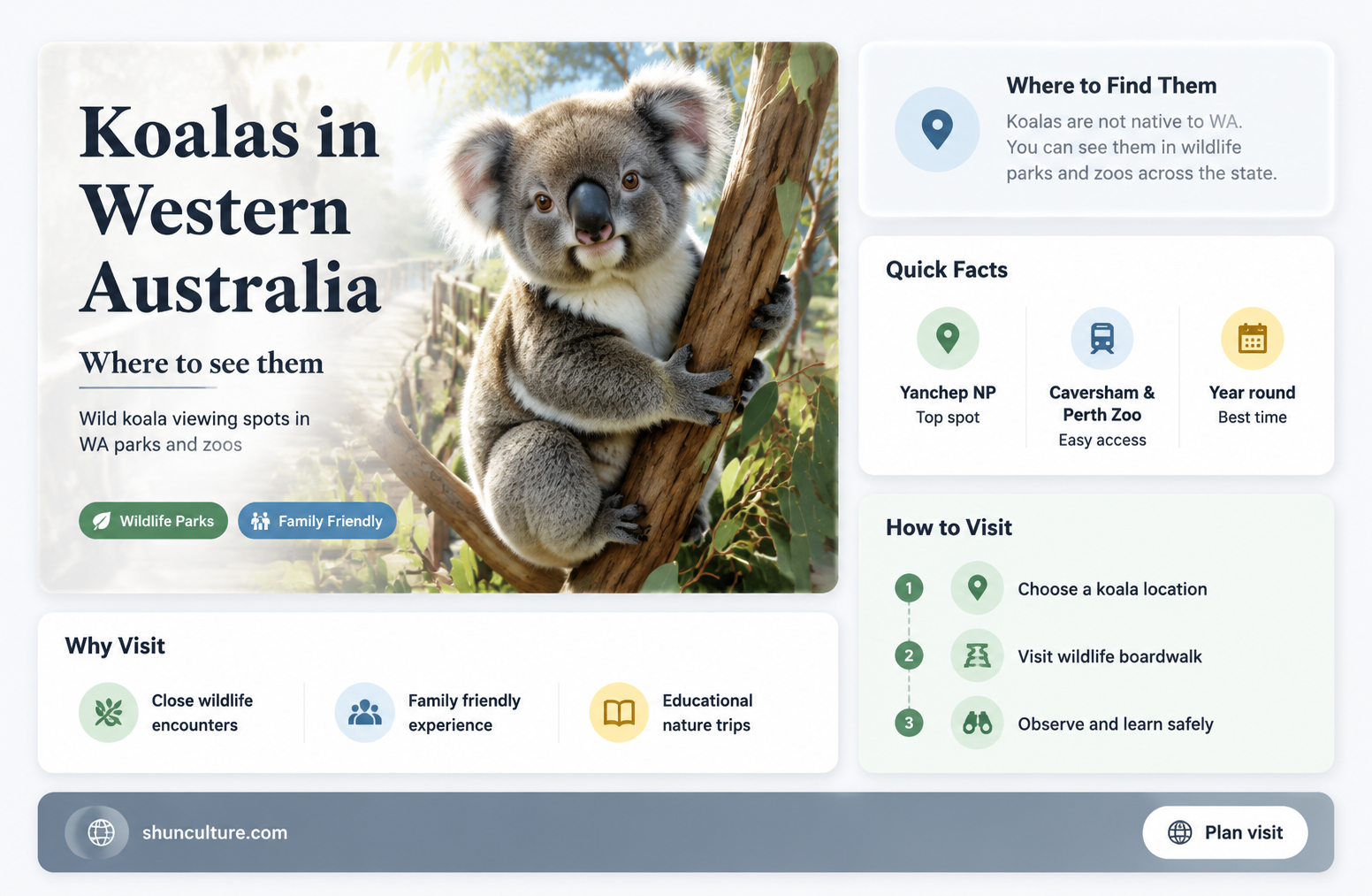
Task: Click the calendar icon above Year round
Action: click(x=1252, y=338)
